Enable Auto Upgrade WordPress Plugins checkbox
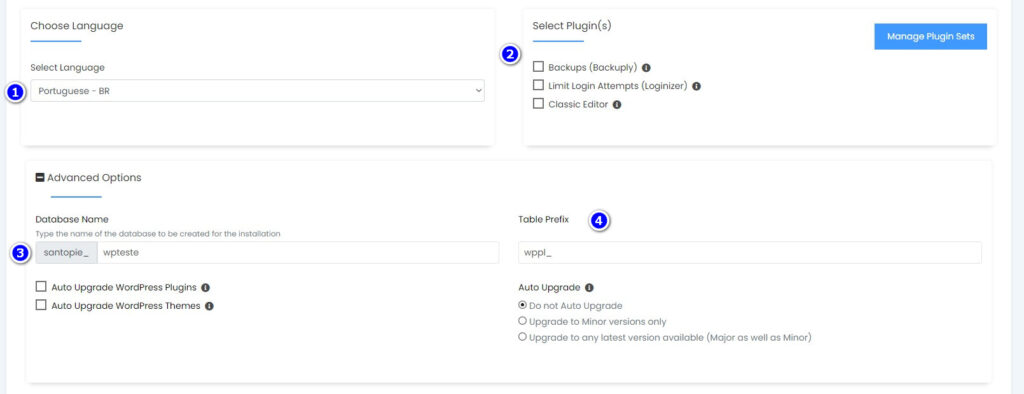This screenshot has width=1024, height=394. (41, 287)
